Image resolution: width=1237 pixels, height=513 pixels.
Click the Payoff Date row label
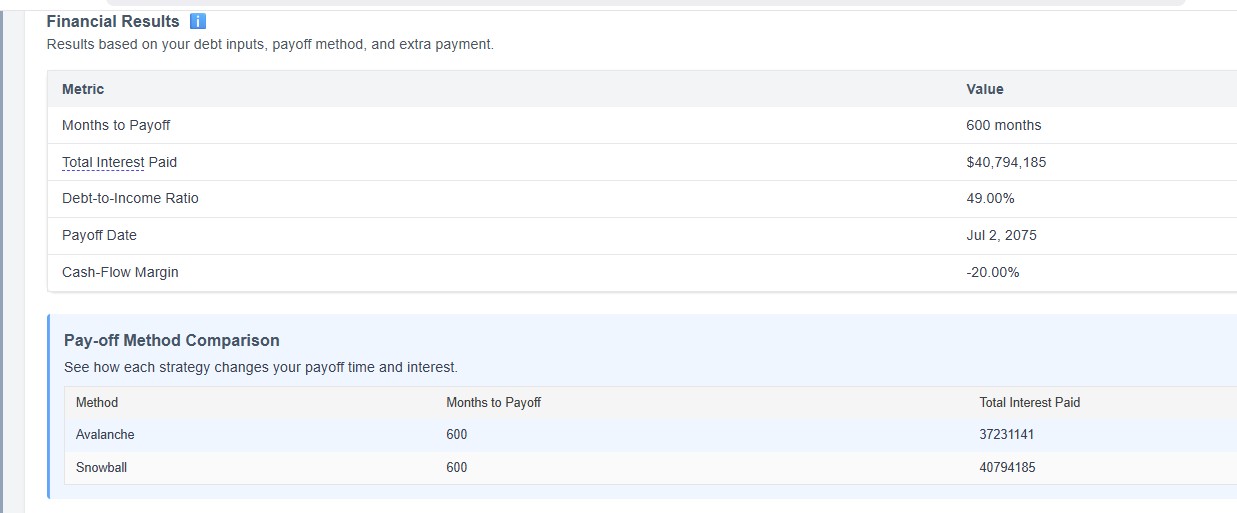click(99, 235)
